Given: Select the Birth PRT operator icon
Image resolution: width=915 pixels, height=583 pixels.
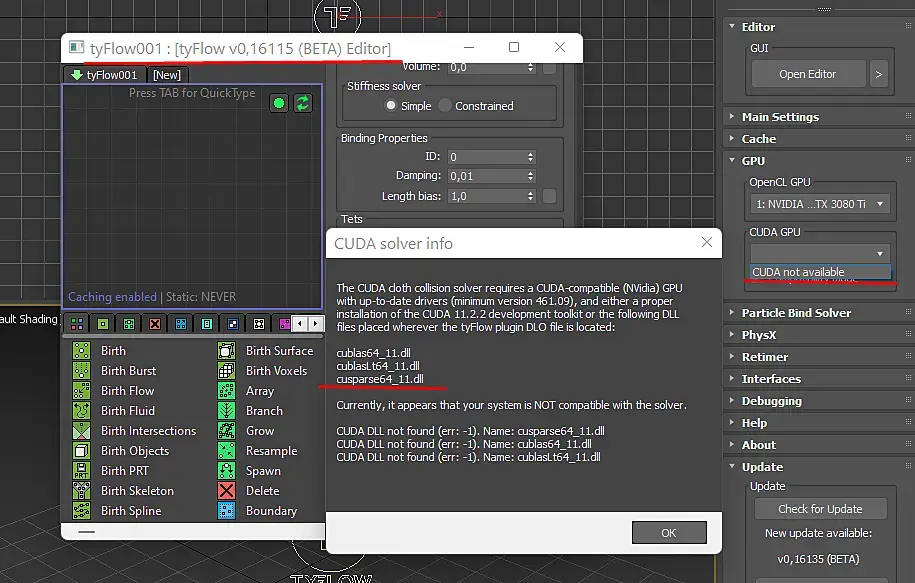Looking at the screenshot, I should coord(81,470).
